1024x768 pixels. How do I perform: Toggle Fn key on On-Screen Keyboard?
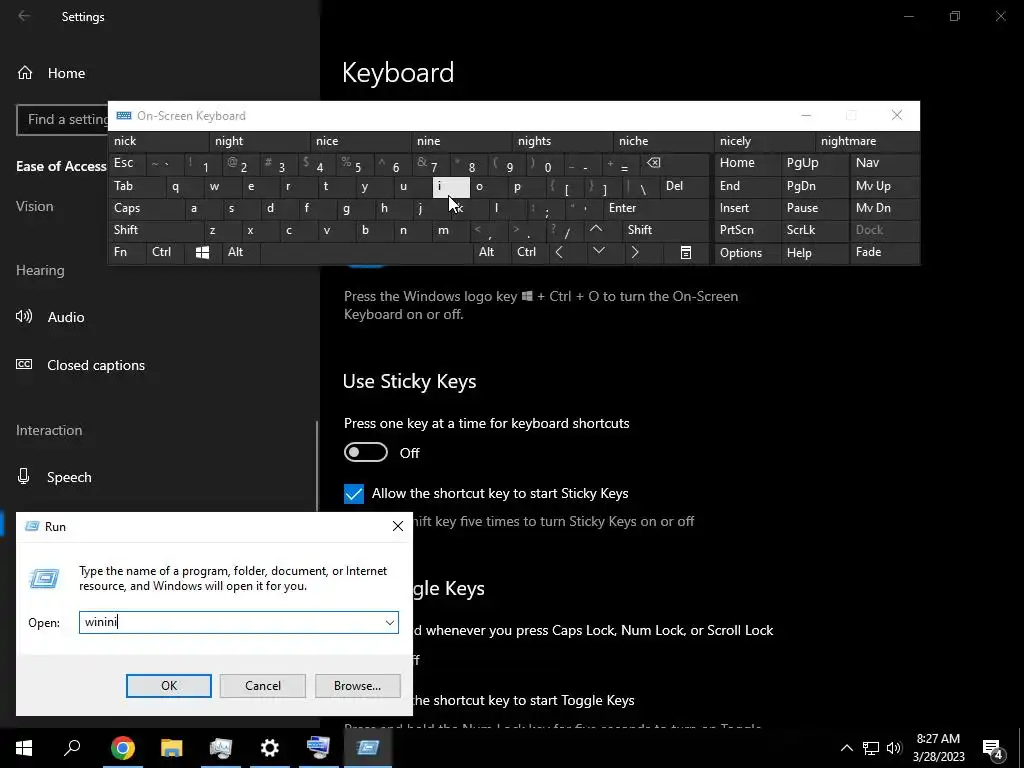[x=127, y=252]
